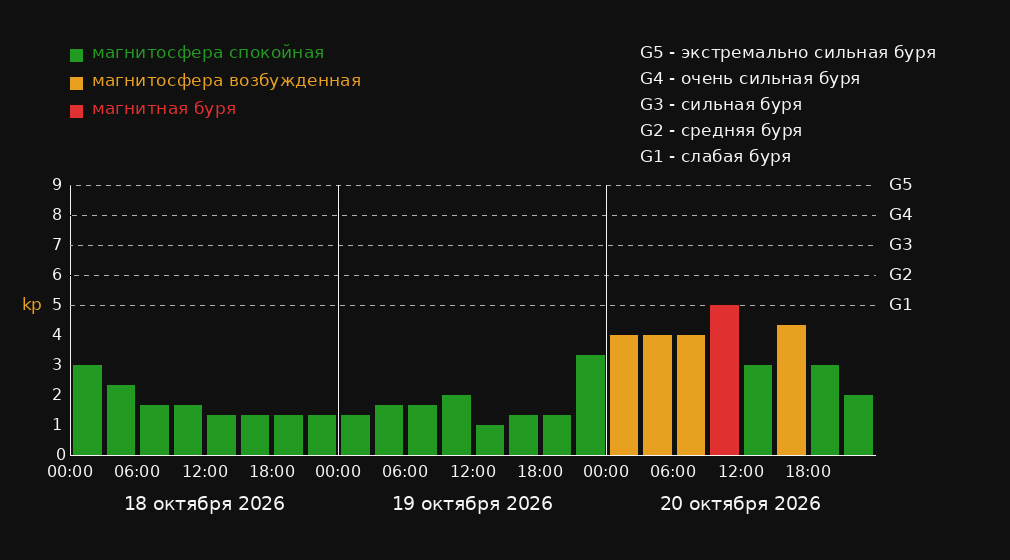Click the y-axis value '7'

tap(57, 246)
